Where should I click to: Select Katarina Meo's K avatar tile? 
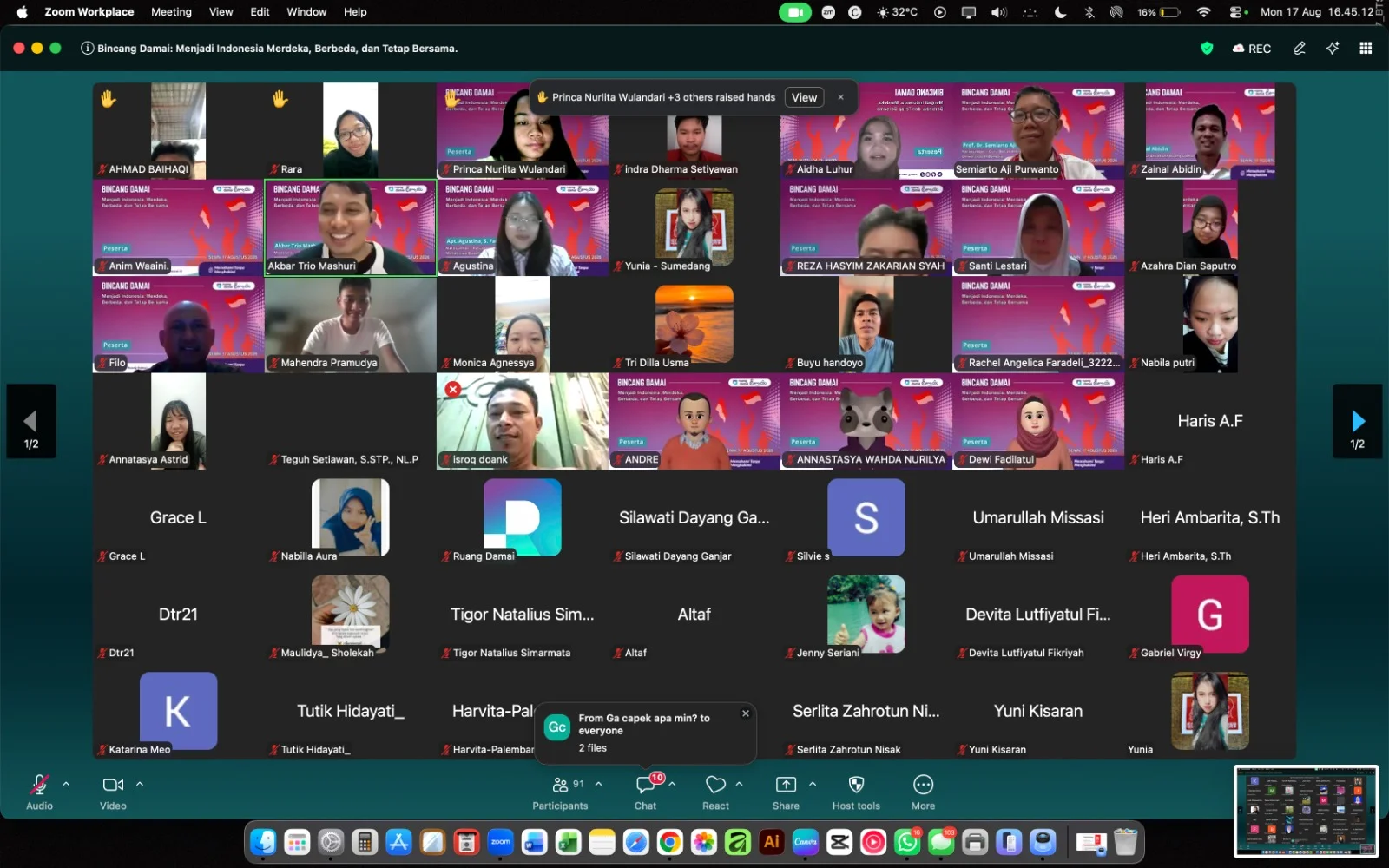point(178,711)
